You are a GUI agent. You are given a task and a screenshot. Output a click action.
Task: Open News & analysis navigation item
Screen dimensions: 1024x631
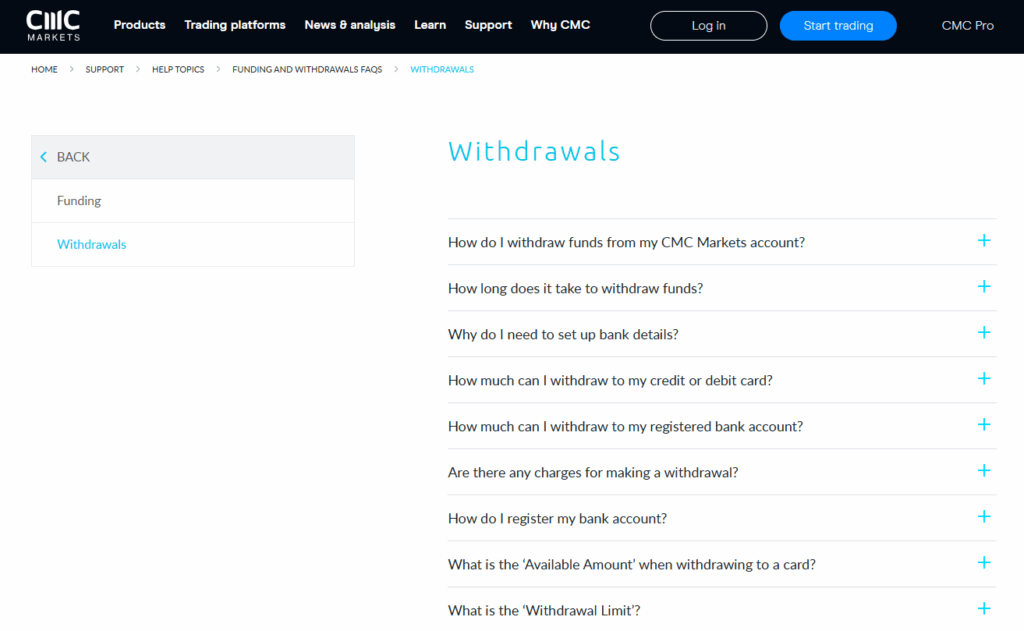350,25
